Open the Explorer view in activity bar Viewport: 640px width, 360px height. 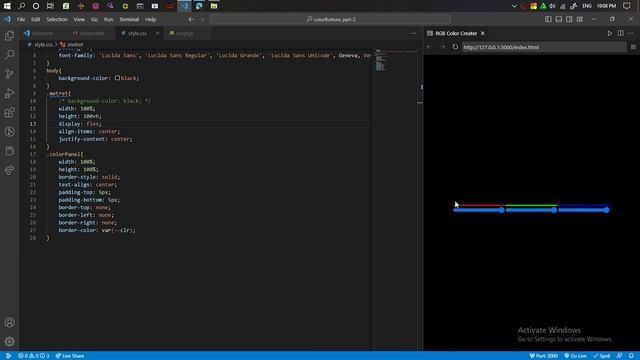pos(9,36)
